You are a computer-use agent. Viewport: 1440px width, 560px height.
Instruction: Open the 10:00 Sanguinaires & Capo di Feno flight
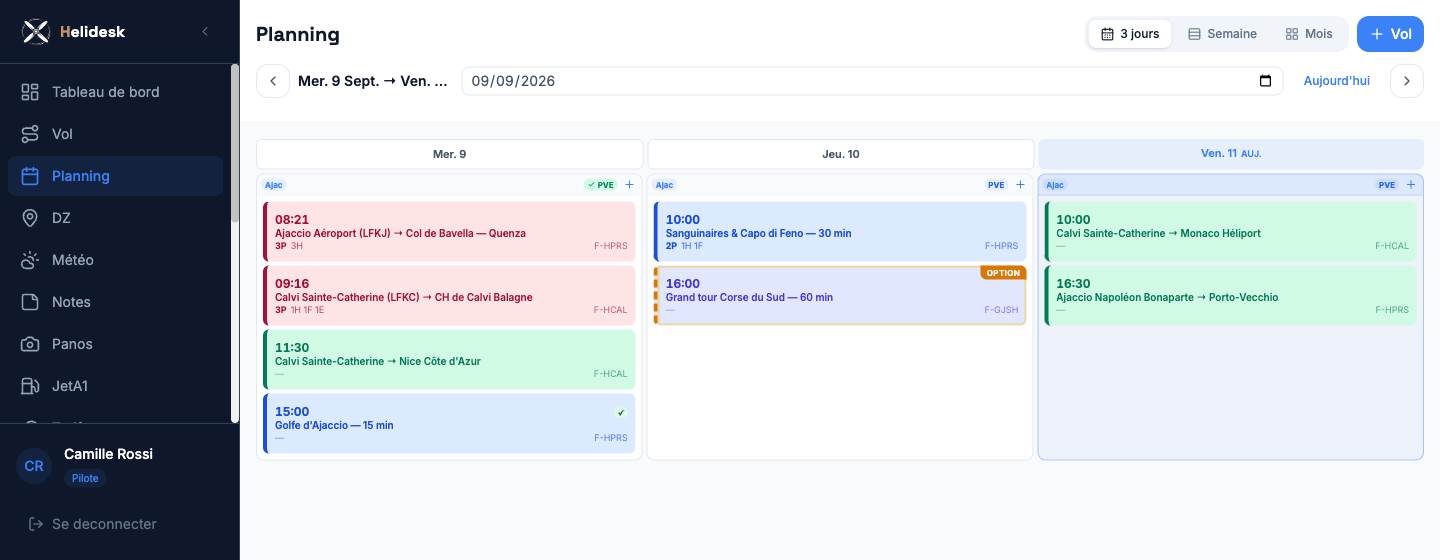tap(840, 232)
